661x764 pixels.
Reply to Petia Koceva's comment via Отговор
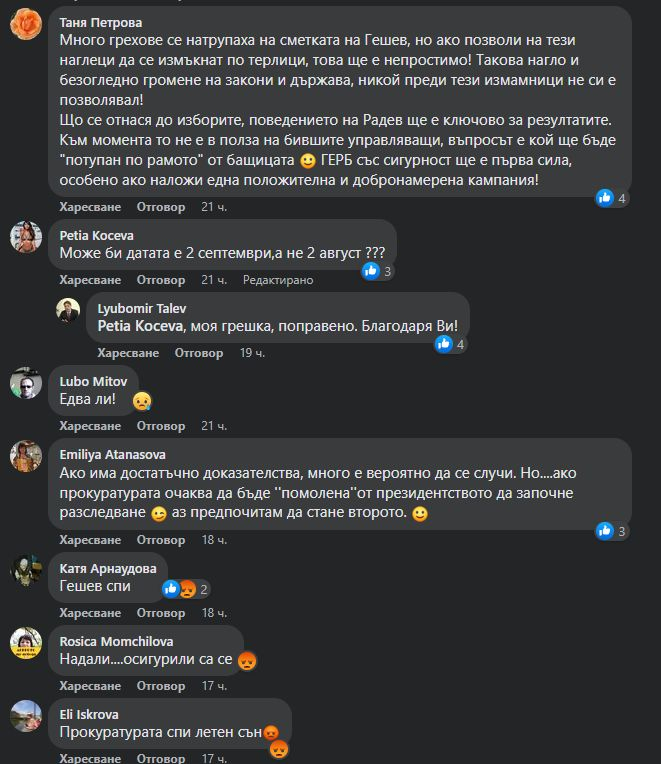(x=161, y=280)
